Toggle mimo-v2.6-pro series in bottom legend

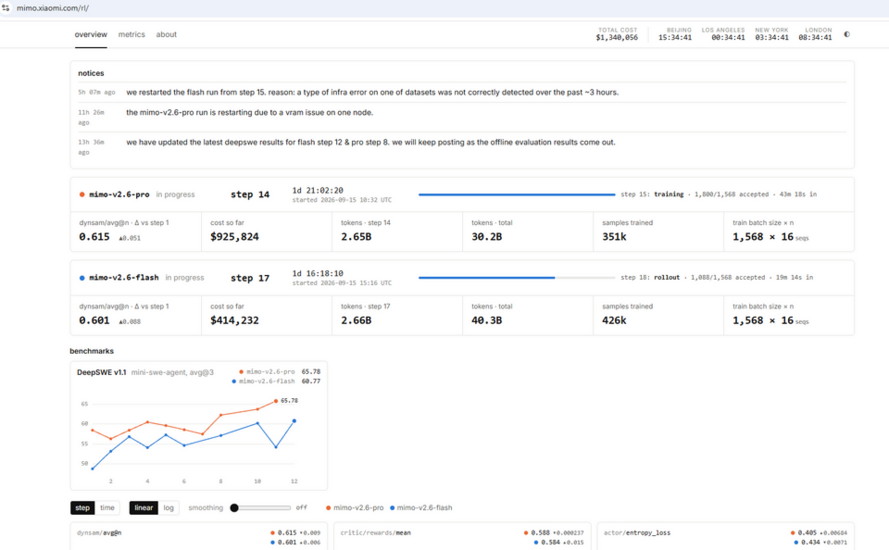click(355, 507)
